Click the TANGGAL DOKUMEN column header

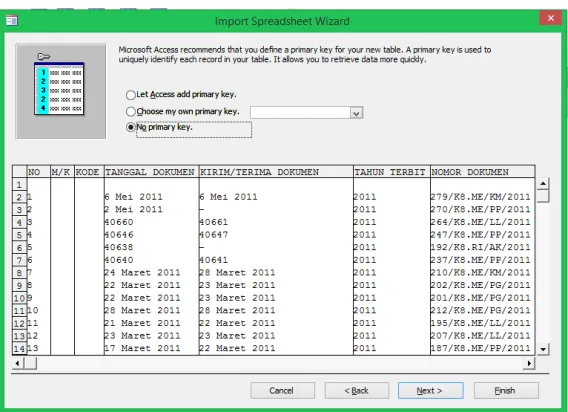pyautogui.click(x=151, y=172)
